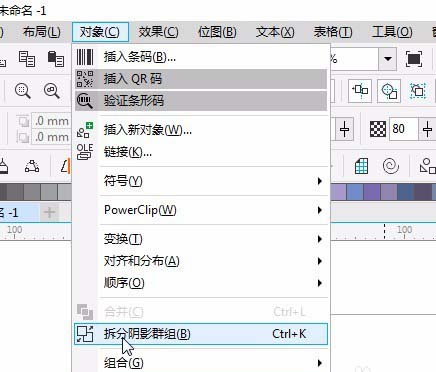
Task: Click the align objects toolbar icon
Action: click(360, 90)
